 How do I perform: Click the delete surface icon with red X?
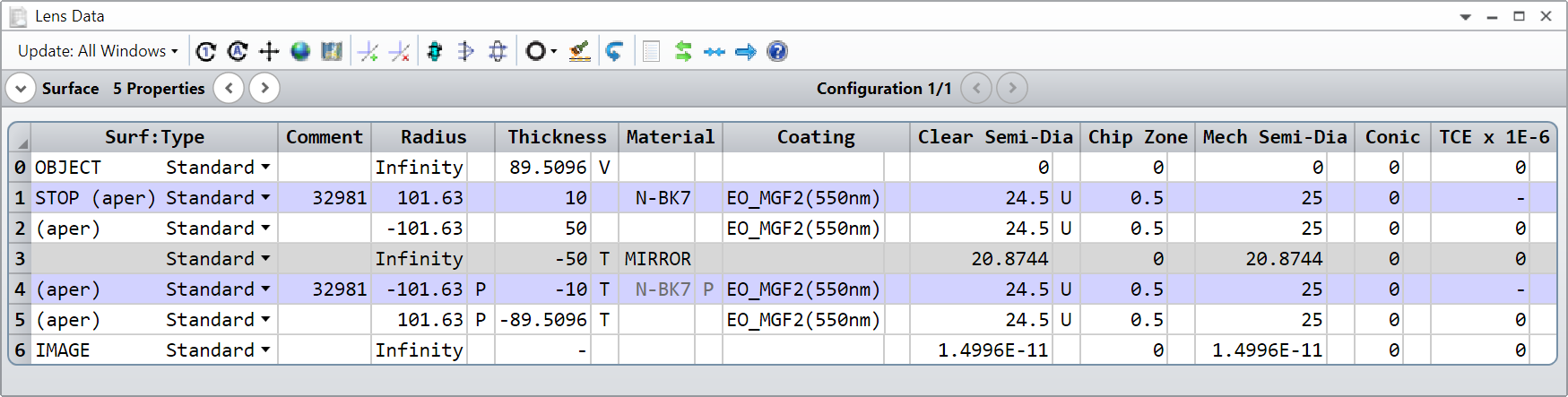coord(399,52)
